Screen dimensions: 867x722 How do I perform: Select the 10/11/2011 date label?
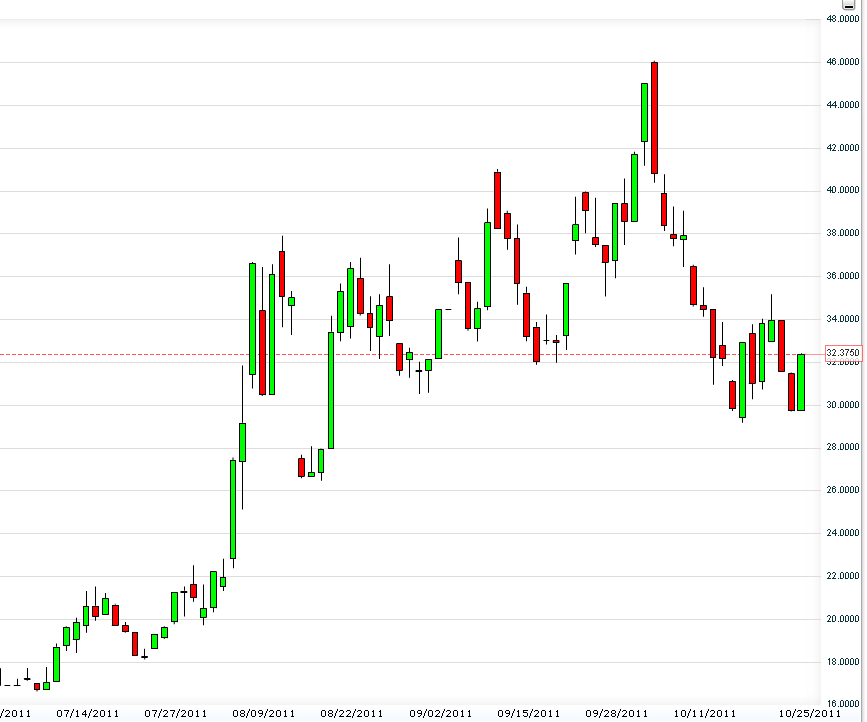tap(704, 714)
